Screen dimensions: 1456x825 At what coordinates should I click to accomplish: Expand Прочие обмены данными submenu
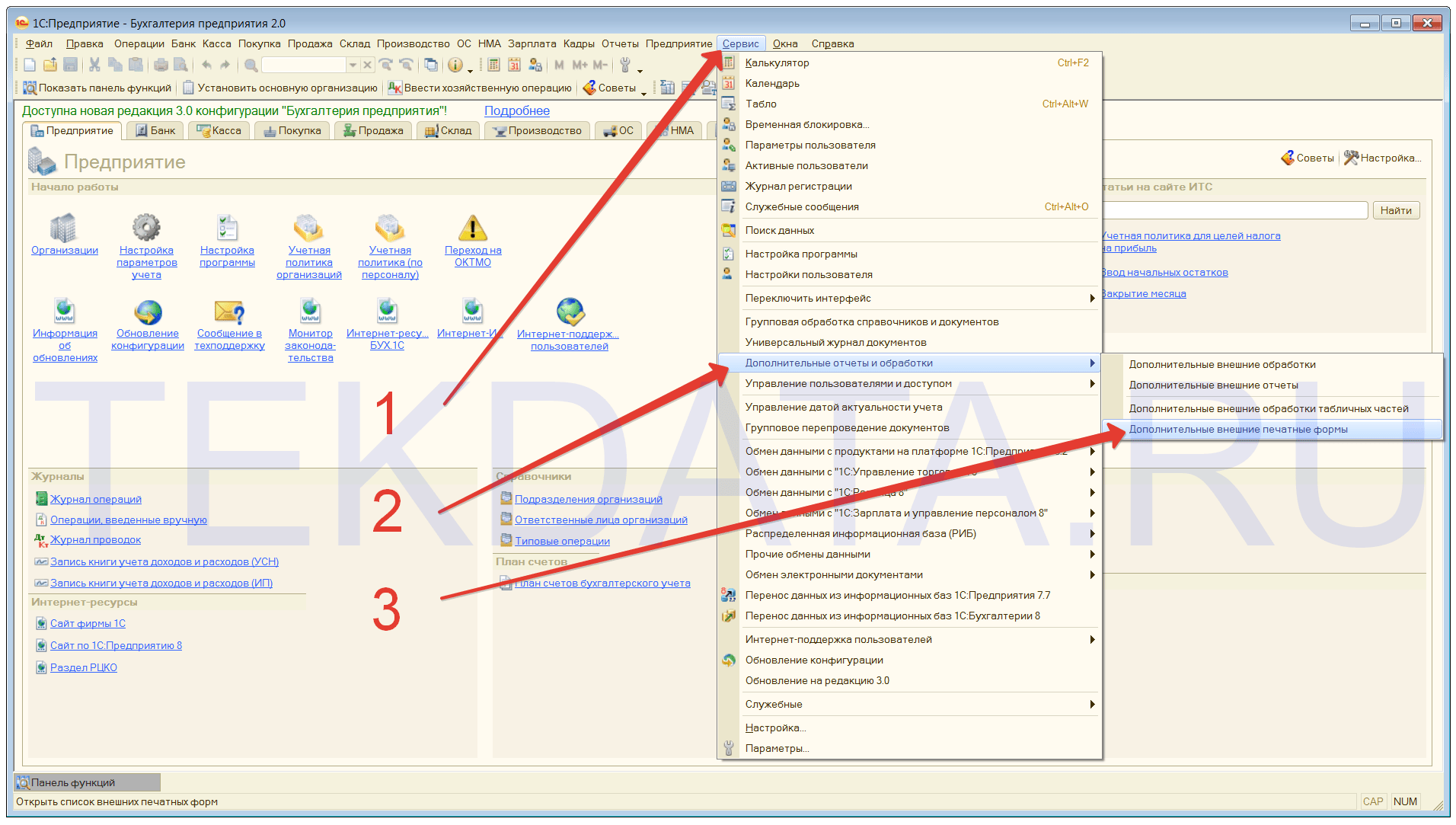coord(910,554)
